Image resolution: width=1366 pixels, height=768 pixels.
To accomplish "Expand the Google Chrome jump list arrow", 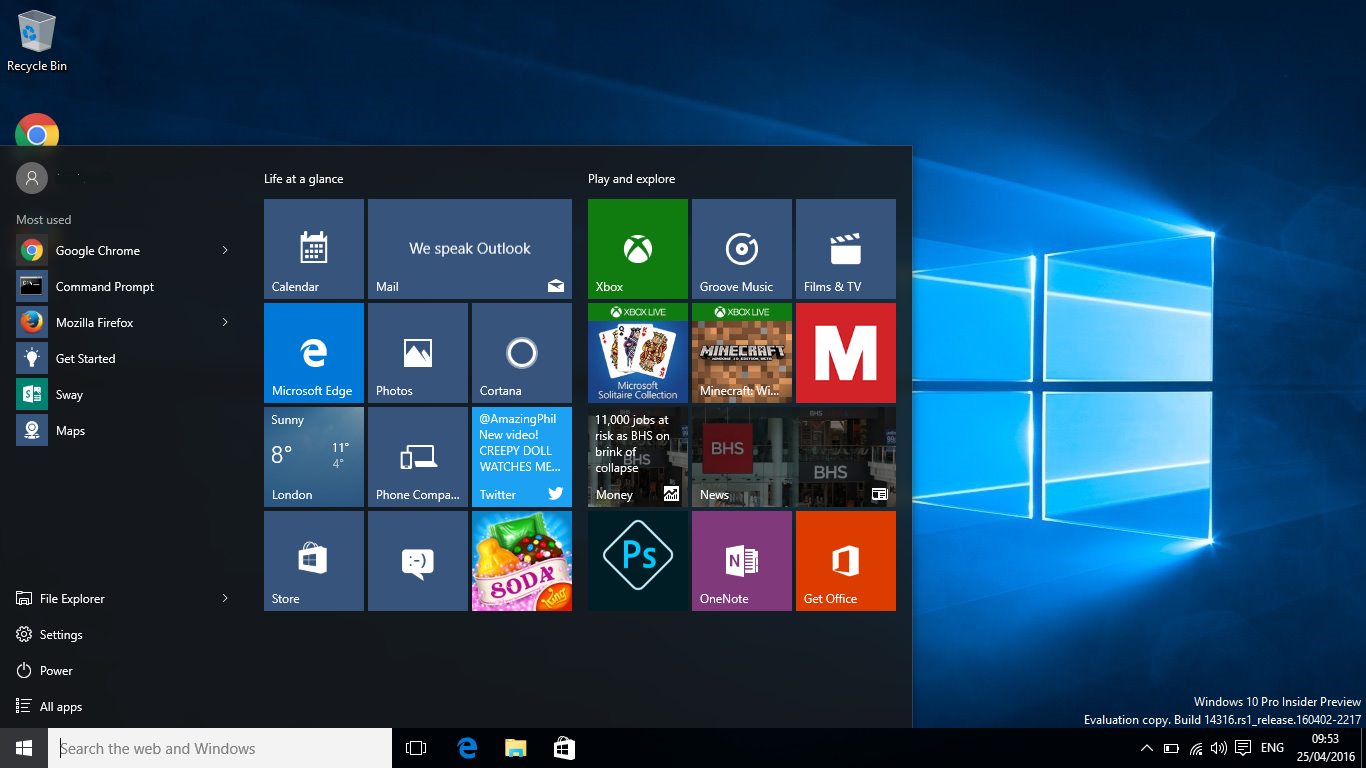I will click(225, 250).
